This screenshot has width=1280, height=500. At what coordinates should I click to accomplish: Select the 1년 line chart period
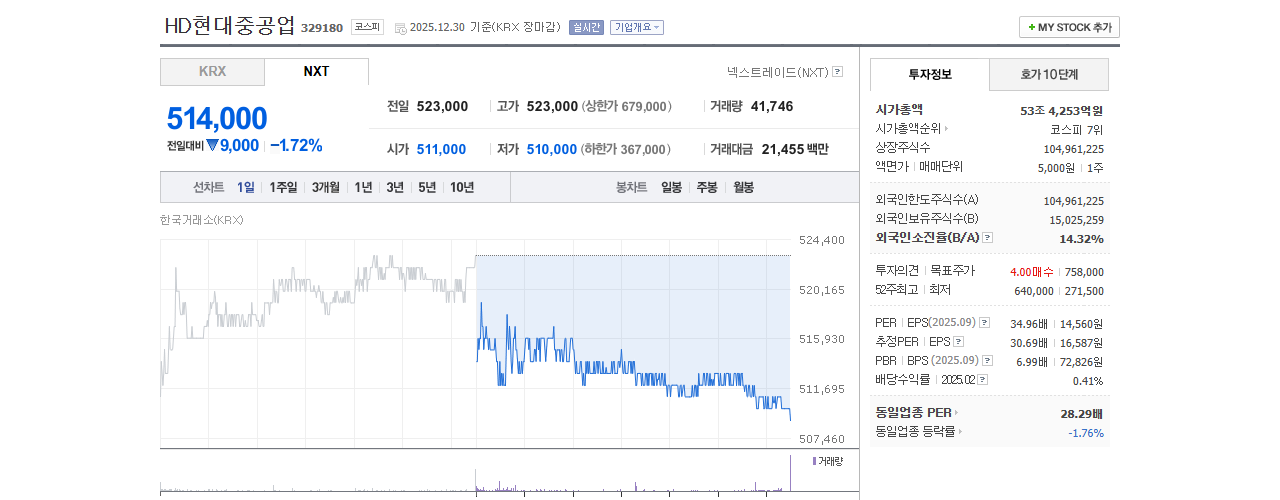coord(363,187)
